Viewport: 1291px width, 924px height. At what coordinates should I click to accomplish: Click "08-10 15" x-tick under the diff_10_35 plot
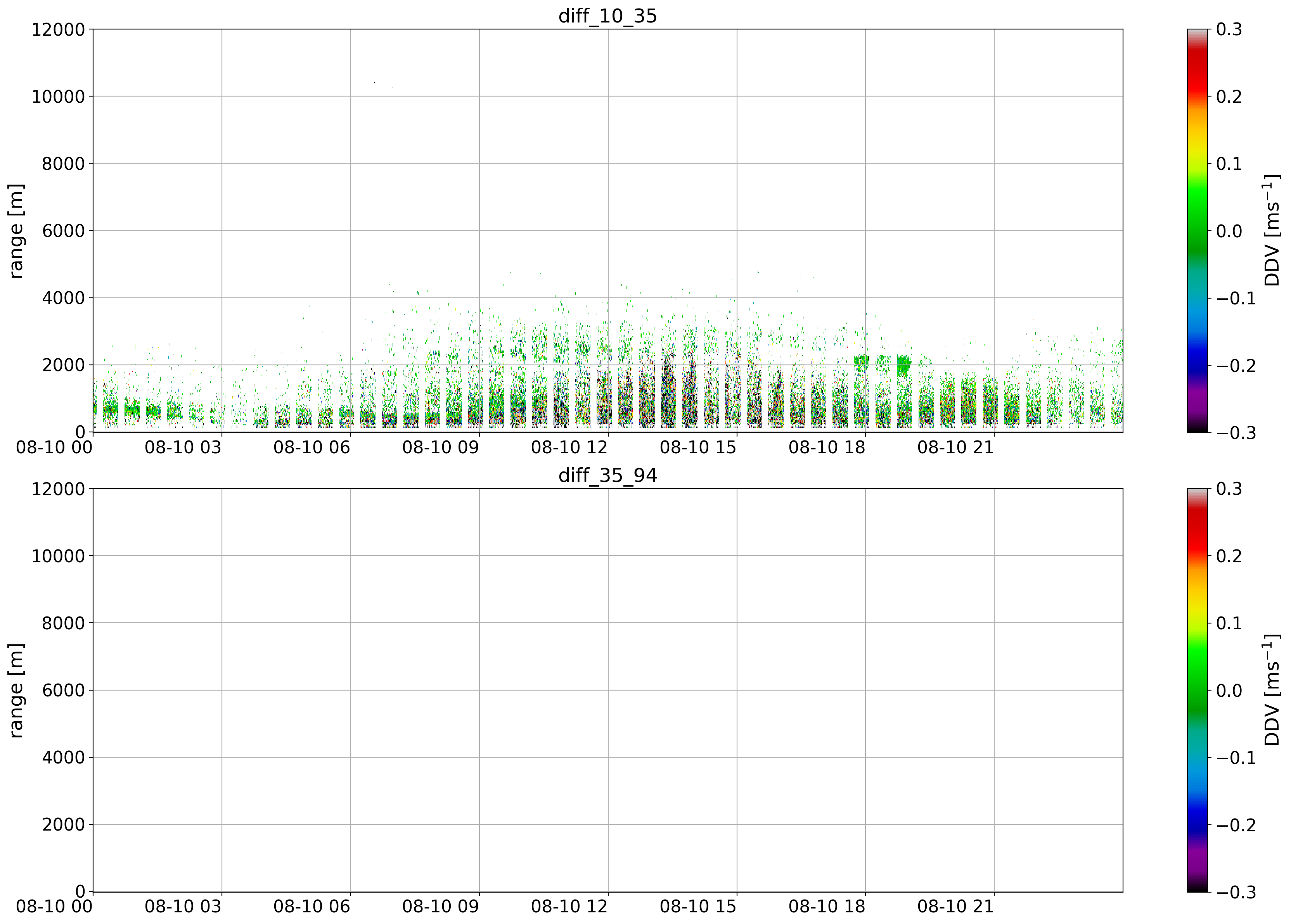click(x=698, y=447)
